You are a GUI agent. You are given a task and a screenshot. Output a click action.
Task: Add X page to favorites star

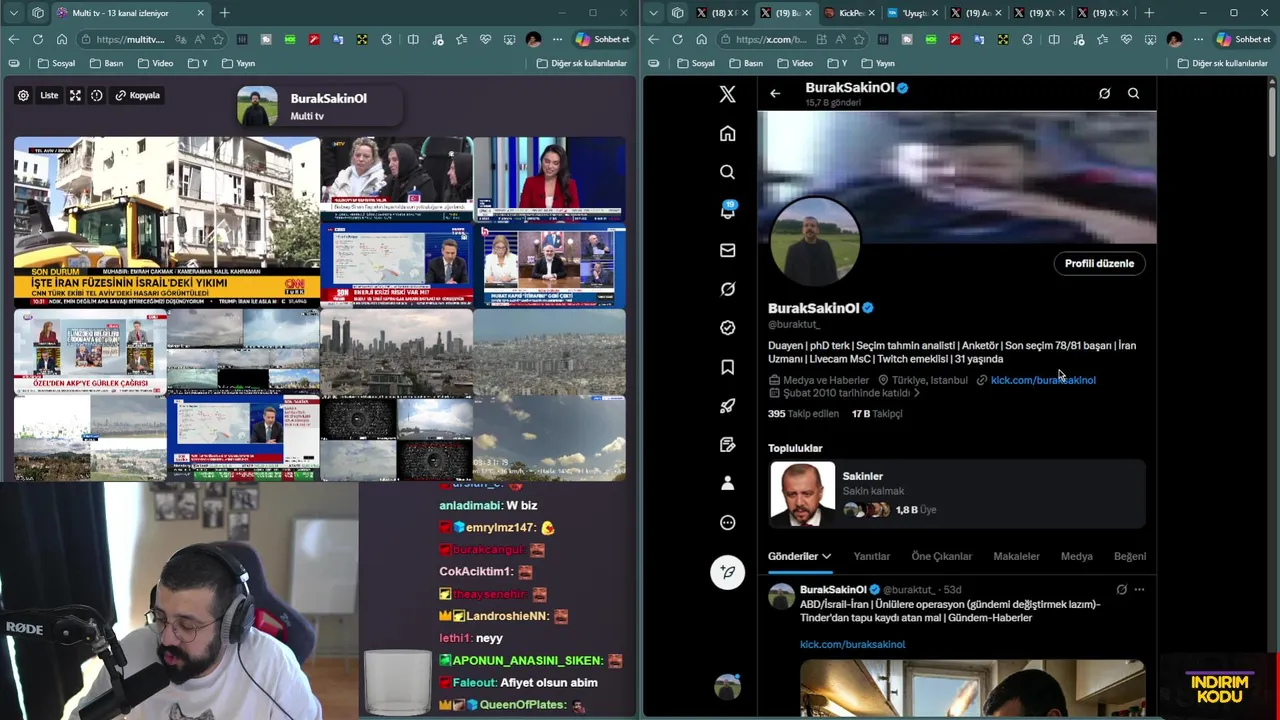[x=859, y=39]
